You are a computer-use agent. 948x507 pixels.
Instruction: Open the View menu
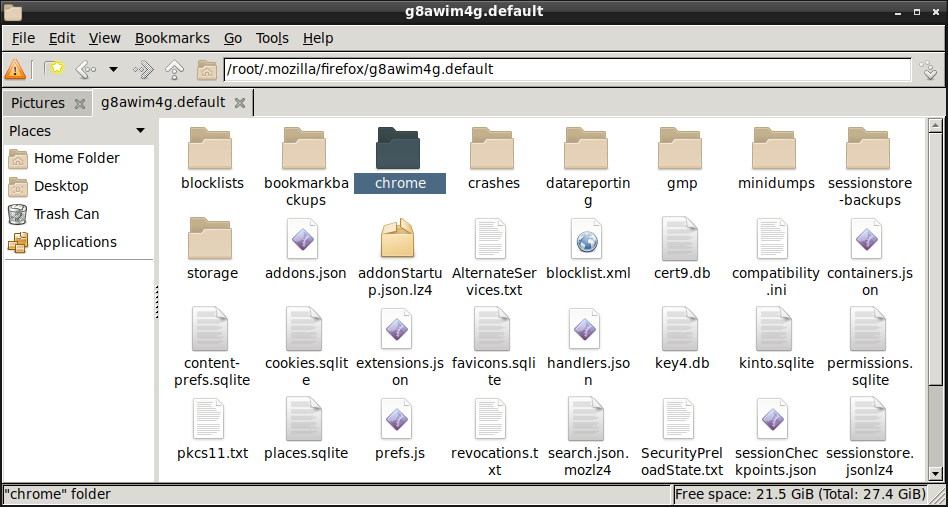(105, 38)
